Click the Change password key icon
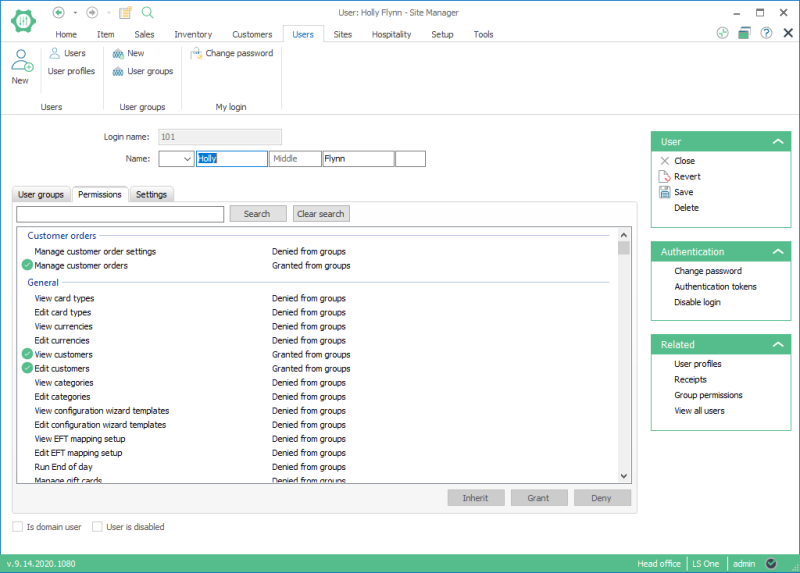Image resolution: width=800 pixels, height=573 pixels. 196,54
